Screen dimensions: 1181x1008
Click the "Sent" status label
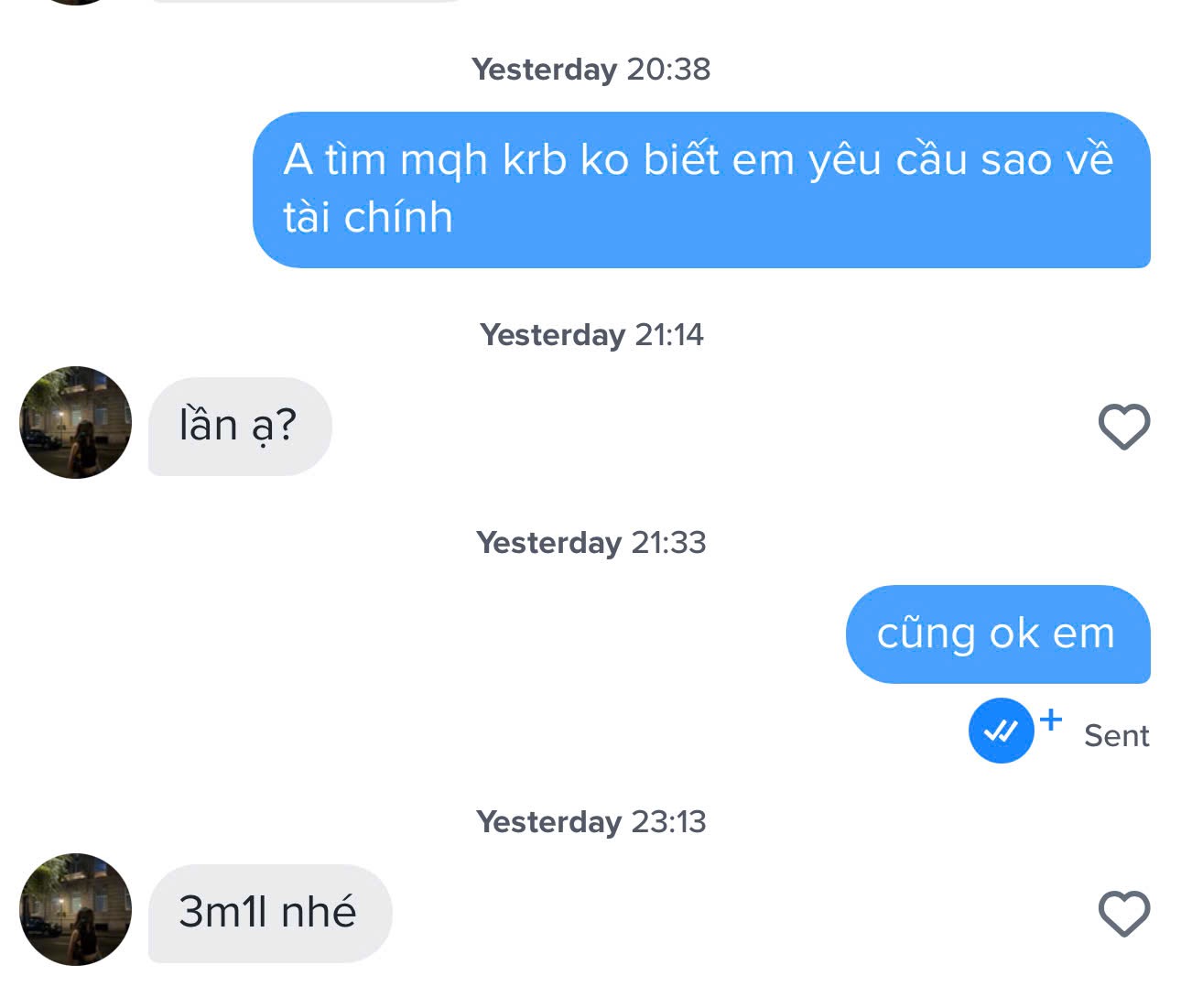pos(1116,735)
